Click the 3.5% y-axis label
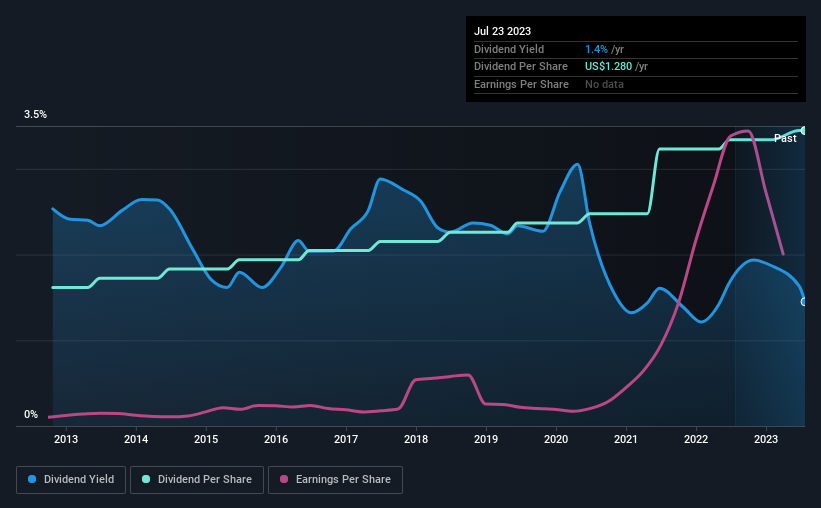Image resolution: width=821 pixels, height=508 pixels. [35, 115]
